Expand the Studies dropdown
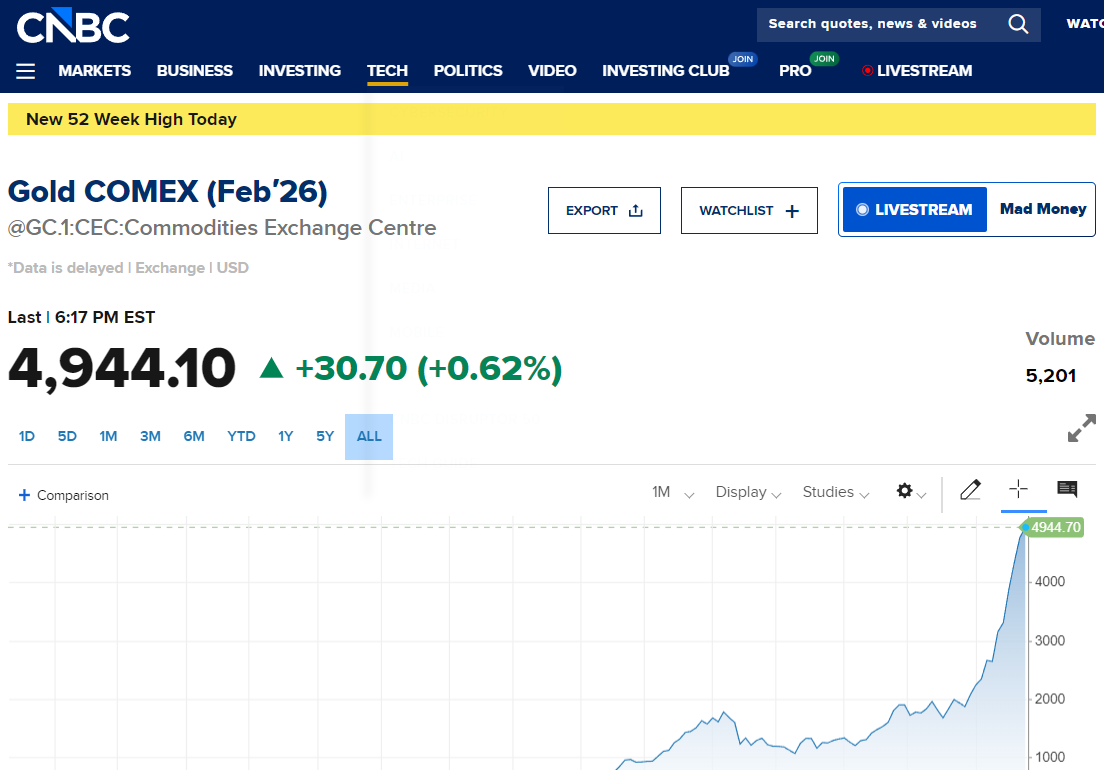Image resolution: width=1104 pixels, height=770 pixels. click(836, 492)
